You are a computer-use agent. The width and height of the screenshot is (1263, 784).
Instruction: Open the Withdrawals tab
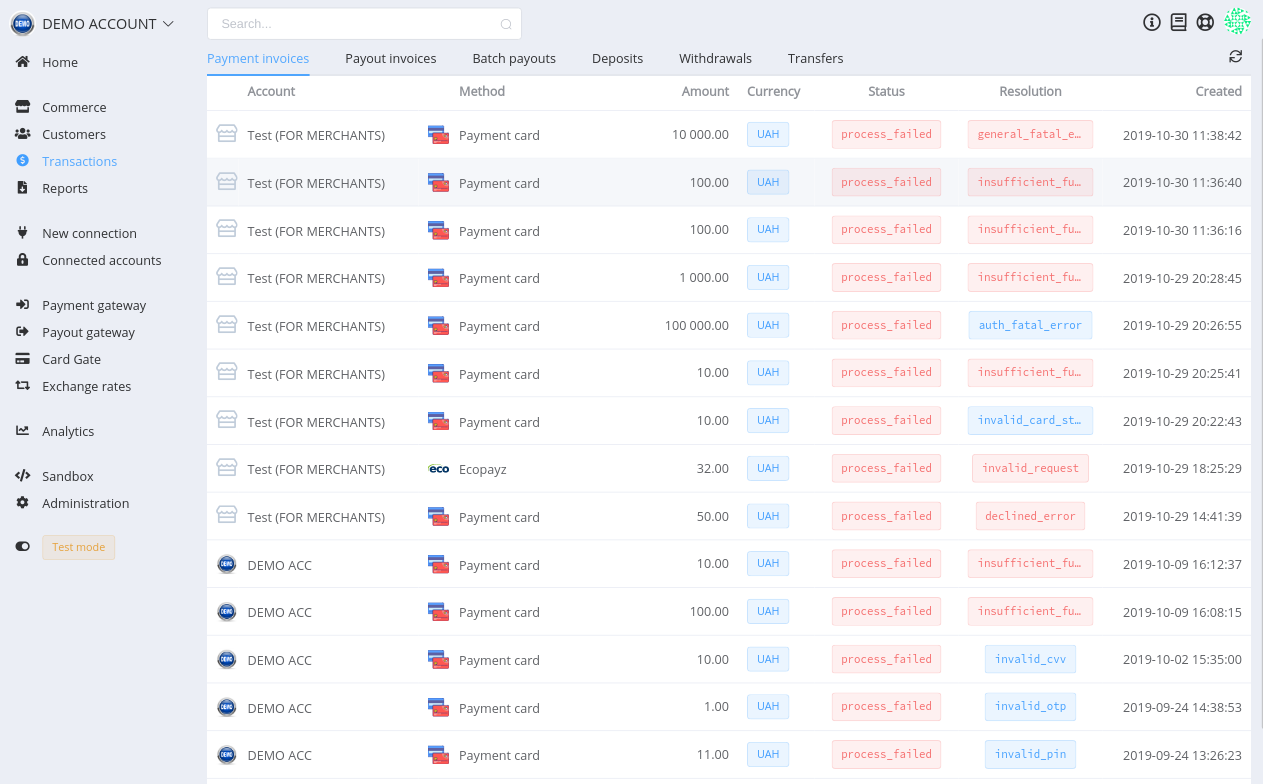click(715, 59)
